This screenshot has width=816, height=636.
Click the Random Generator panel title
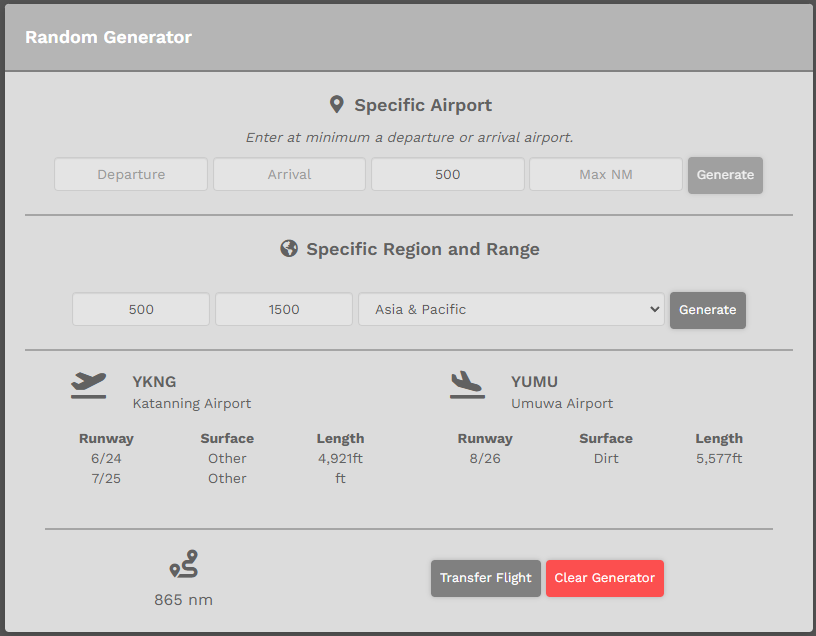tap(108, 37)
